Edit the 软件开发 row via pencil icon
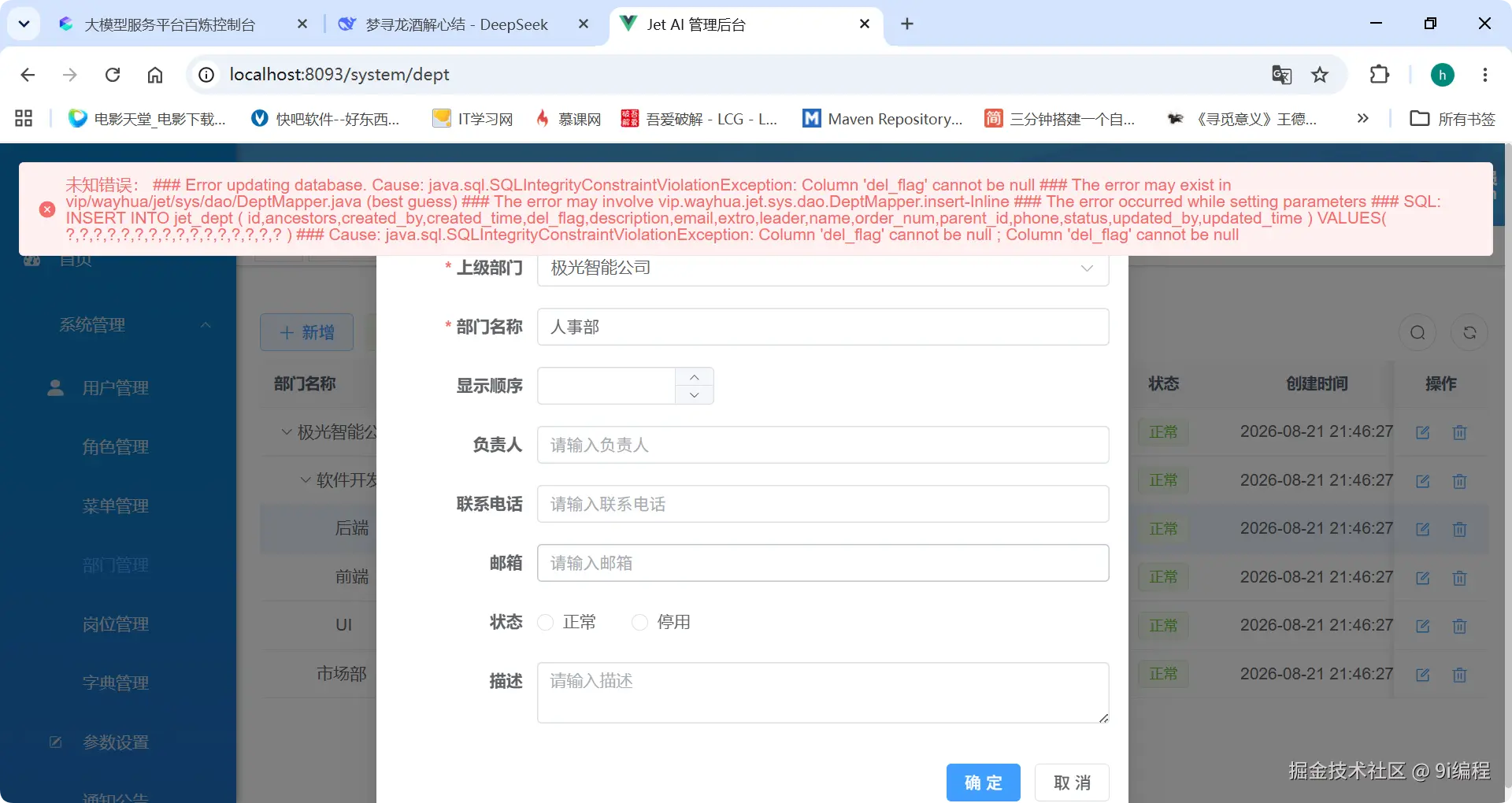 click(1422, 481)
